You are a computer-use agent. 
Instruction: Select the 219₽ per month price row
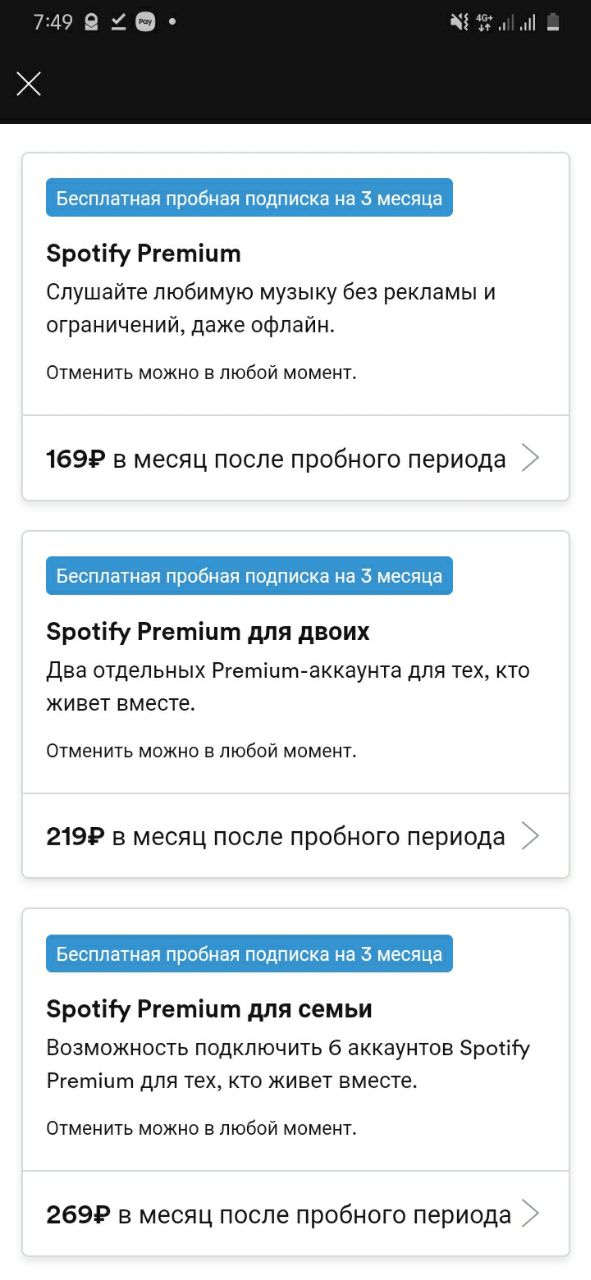pos(296,837)
